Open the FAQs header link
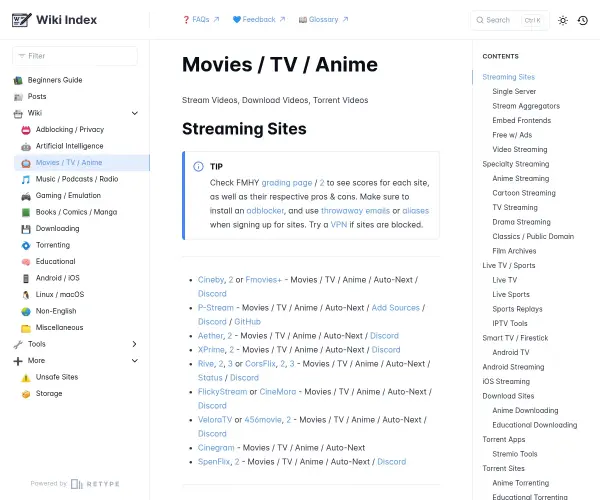Screen dimensions: 600x500 (x=201, y=20)
